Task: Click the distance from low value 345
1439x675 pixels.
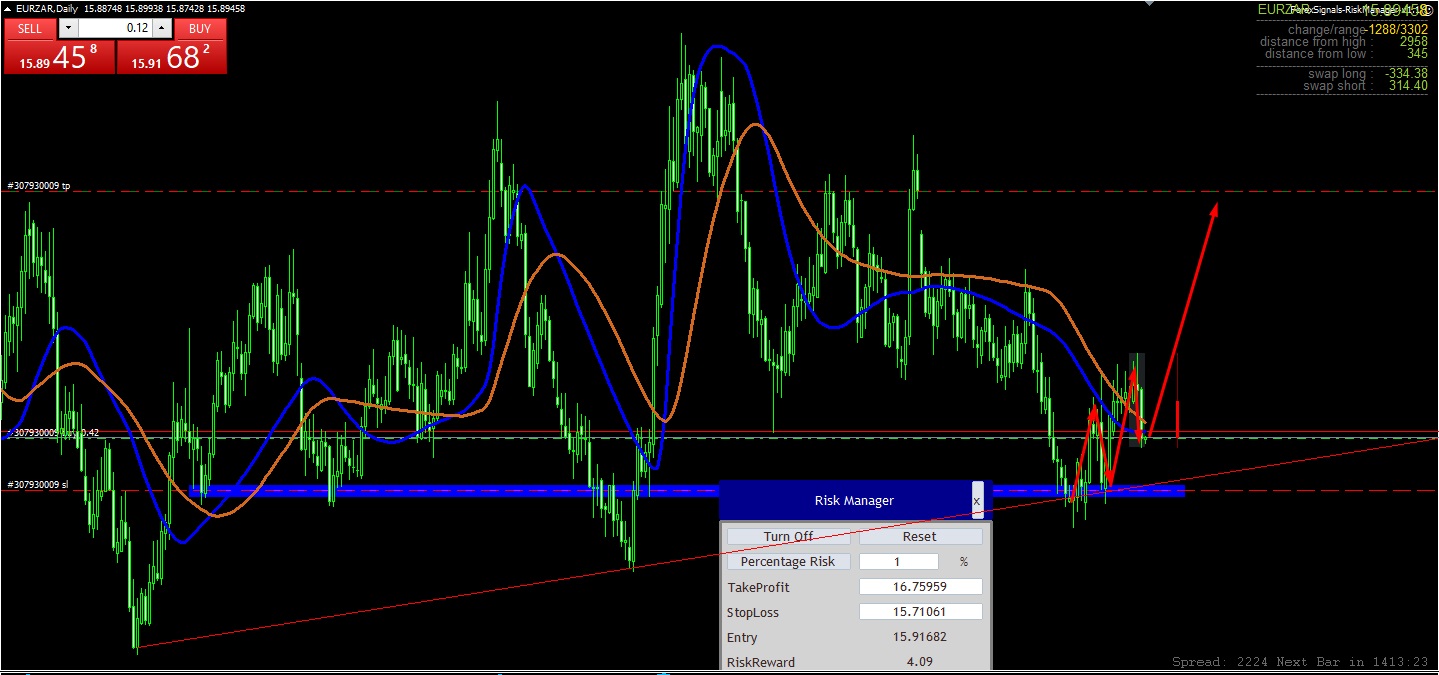Action: click(x=1417, y=54)
